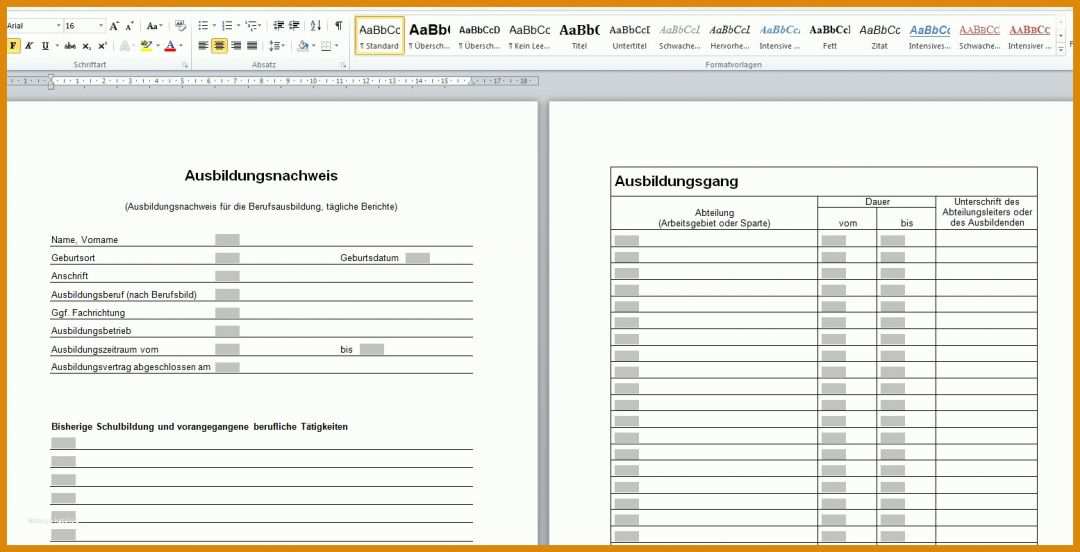Screen dimensions: 1080x552
Task: Open line spacing options icon
Action: (x=274, y=46)
